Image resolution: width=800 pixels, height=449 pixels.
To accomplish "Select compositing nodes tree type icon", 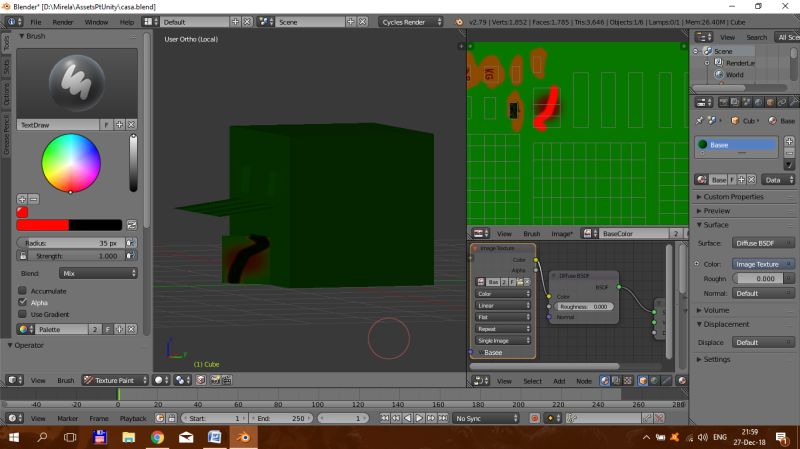I will (616, 381).
